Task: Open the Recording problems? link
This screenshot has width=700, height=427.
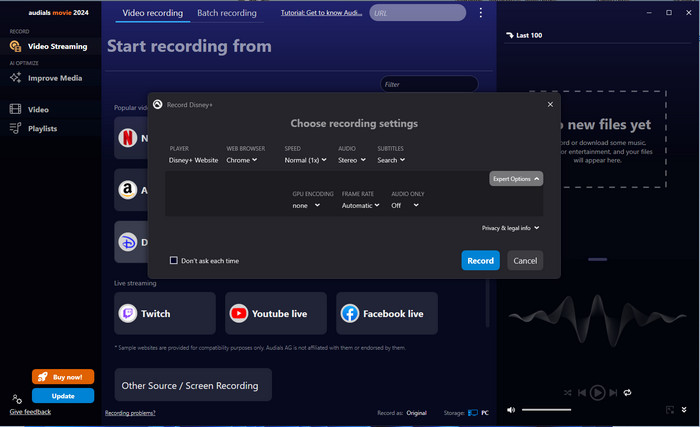Action: click(130, 413)
